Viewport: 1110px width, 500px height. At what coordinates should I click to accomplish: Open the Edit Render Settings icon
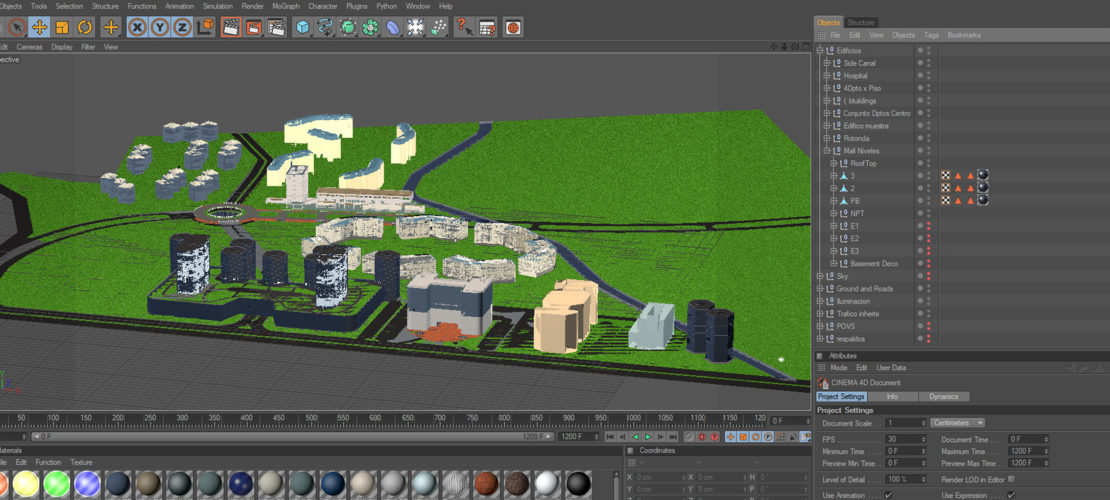coord(277,27)
